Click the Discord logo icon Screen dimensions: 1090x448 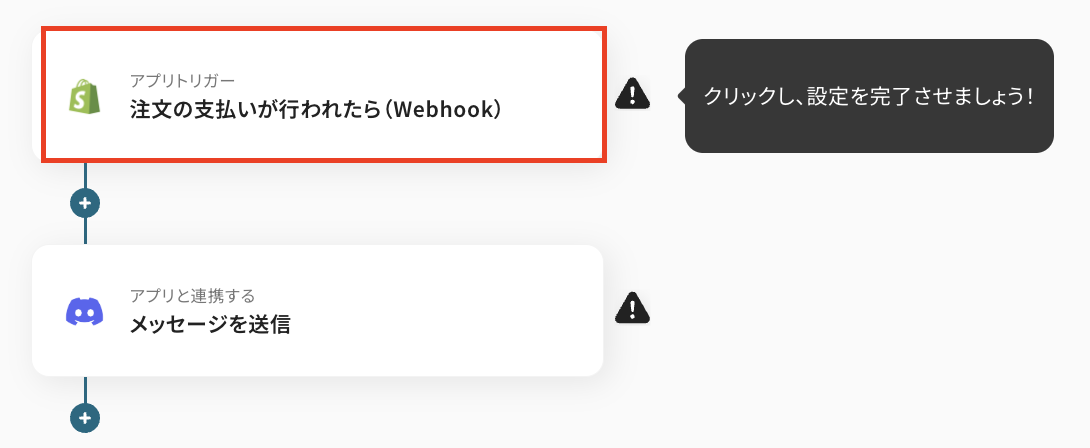85,311
